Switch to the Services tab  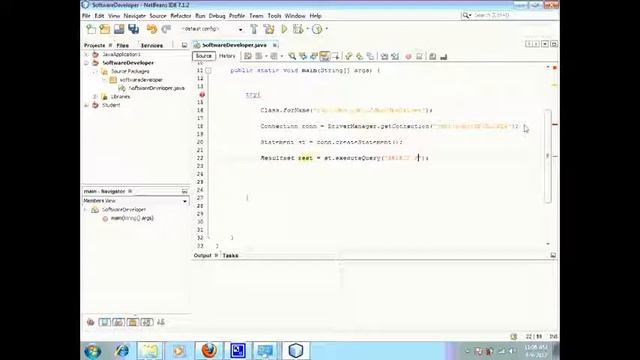pos(151,45)
